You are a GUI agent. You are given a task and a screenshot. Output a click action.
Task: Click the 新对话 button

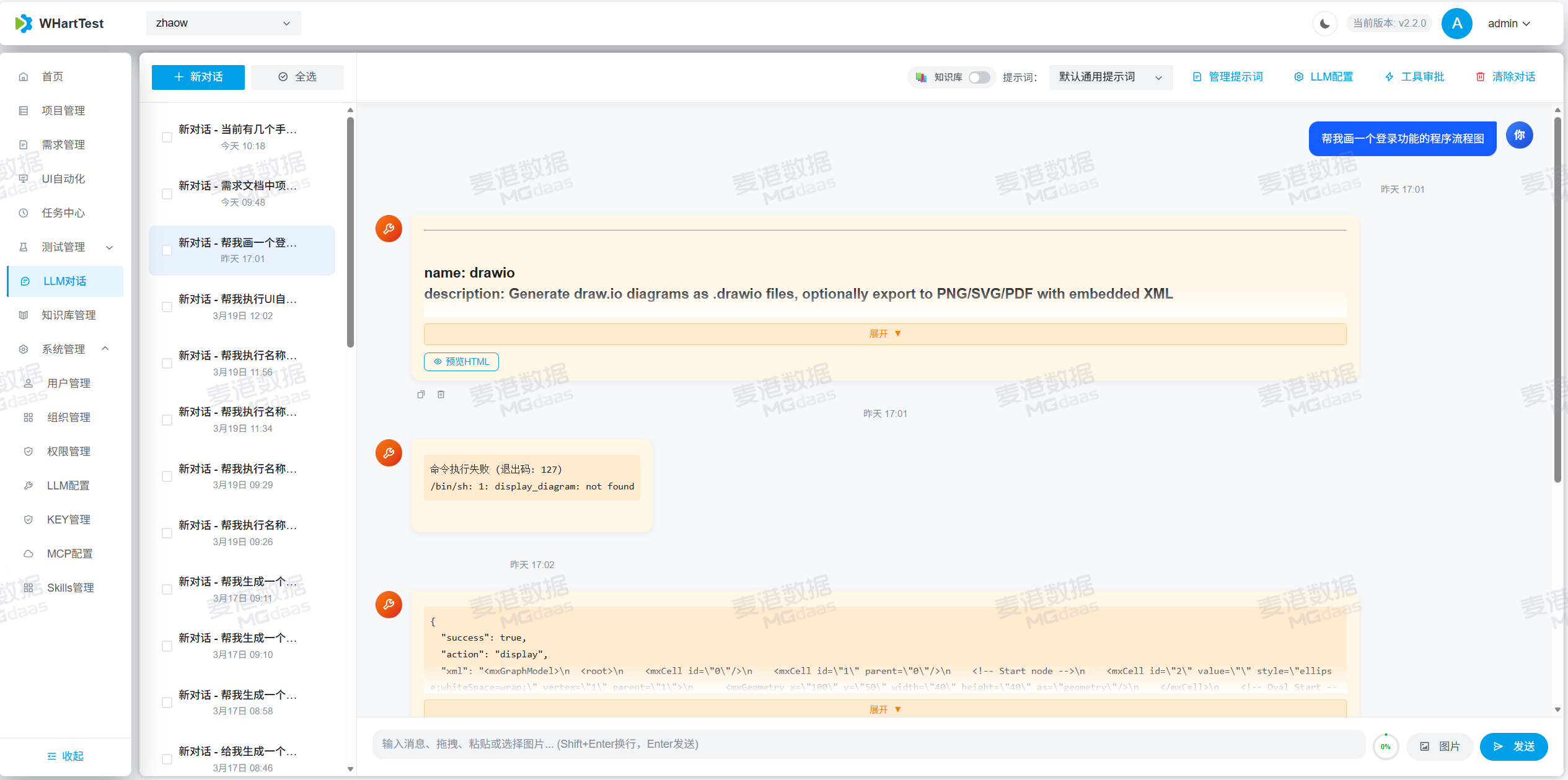pos(198,77)
